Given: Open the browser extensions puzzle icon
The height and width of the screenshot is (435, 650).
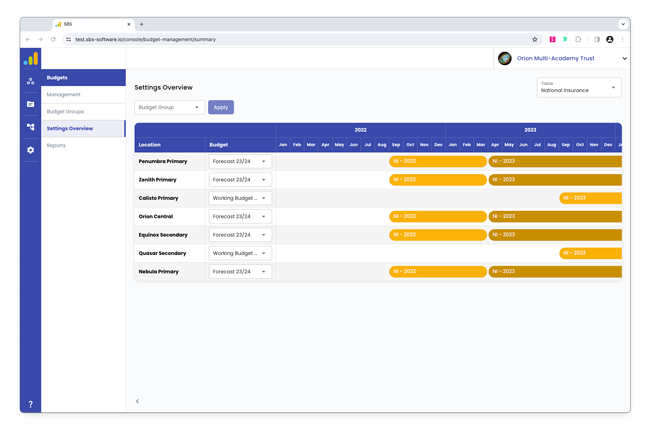Looking at the screenshot, I should point(578,40).
